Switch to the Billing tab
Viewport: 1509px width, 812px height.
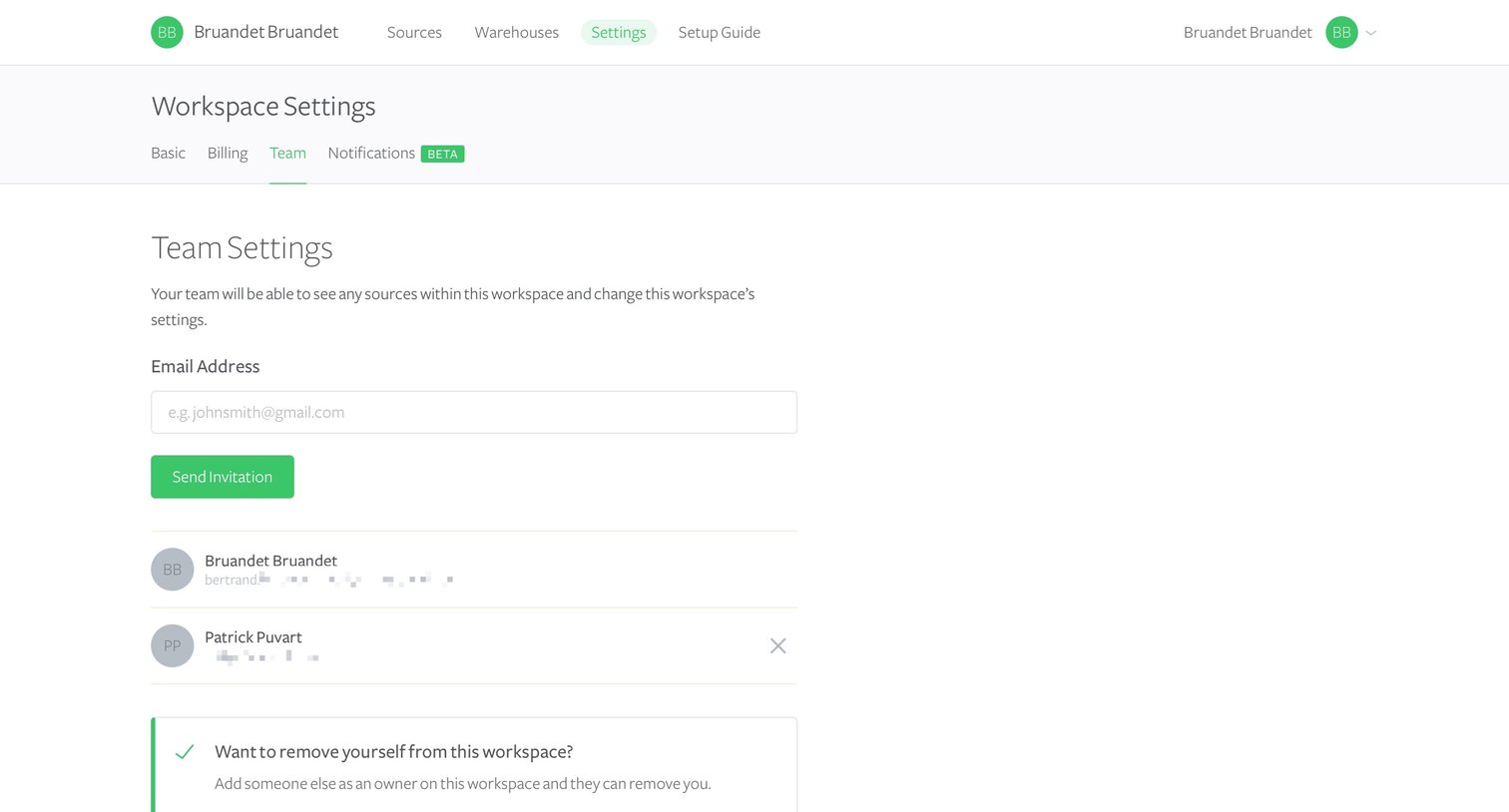point(228,153)
